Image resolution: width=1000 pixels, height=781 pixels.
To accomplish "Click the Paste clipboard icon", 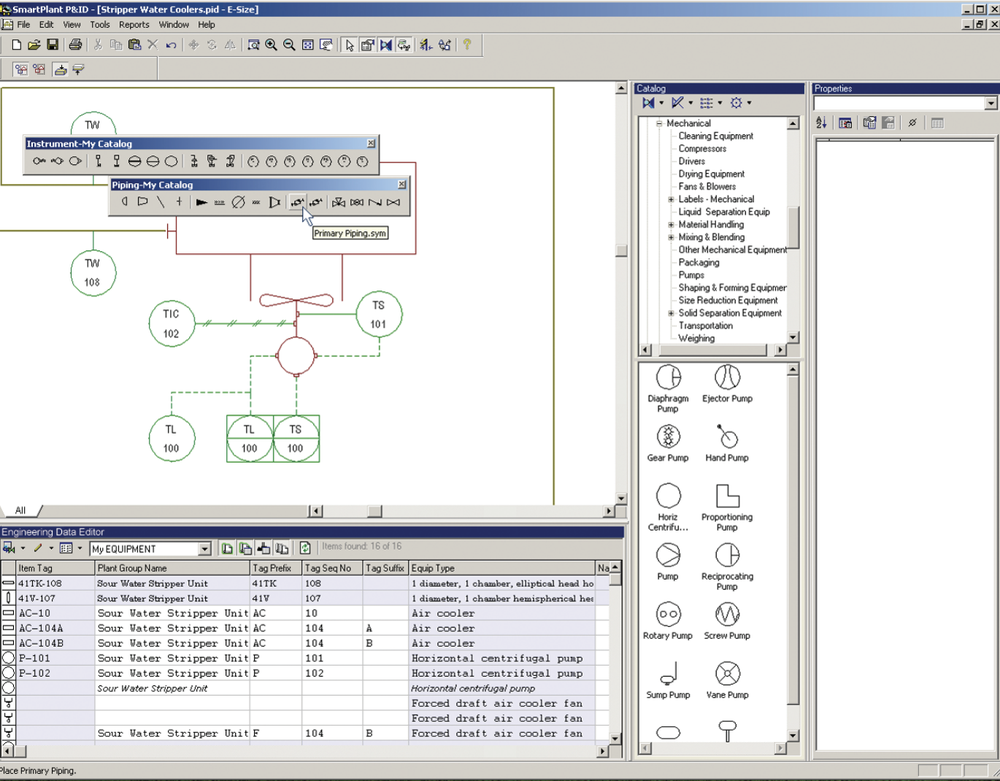I will pyautogui.click(x=134, y=45).
